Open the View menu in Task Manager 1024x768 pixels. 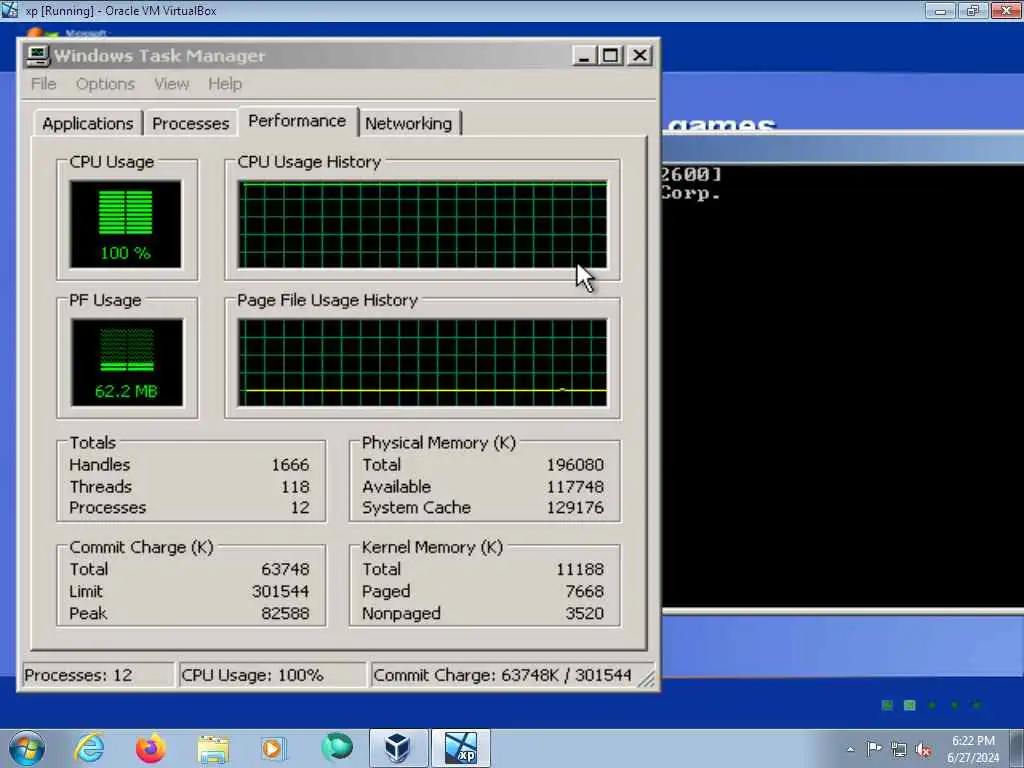click(172, 84)
